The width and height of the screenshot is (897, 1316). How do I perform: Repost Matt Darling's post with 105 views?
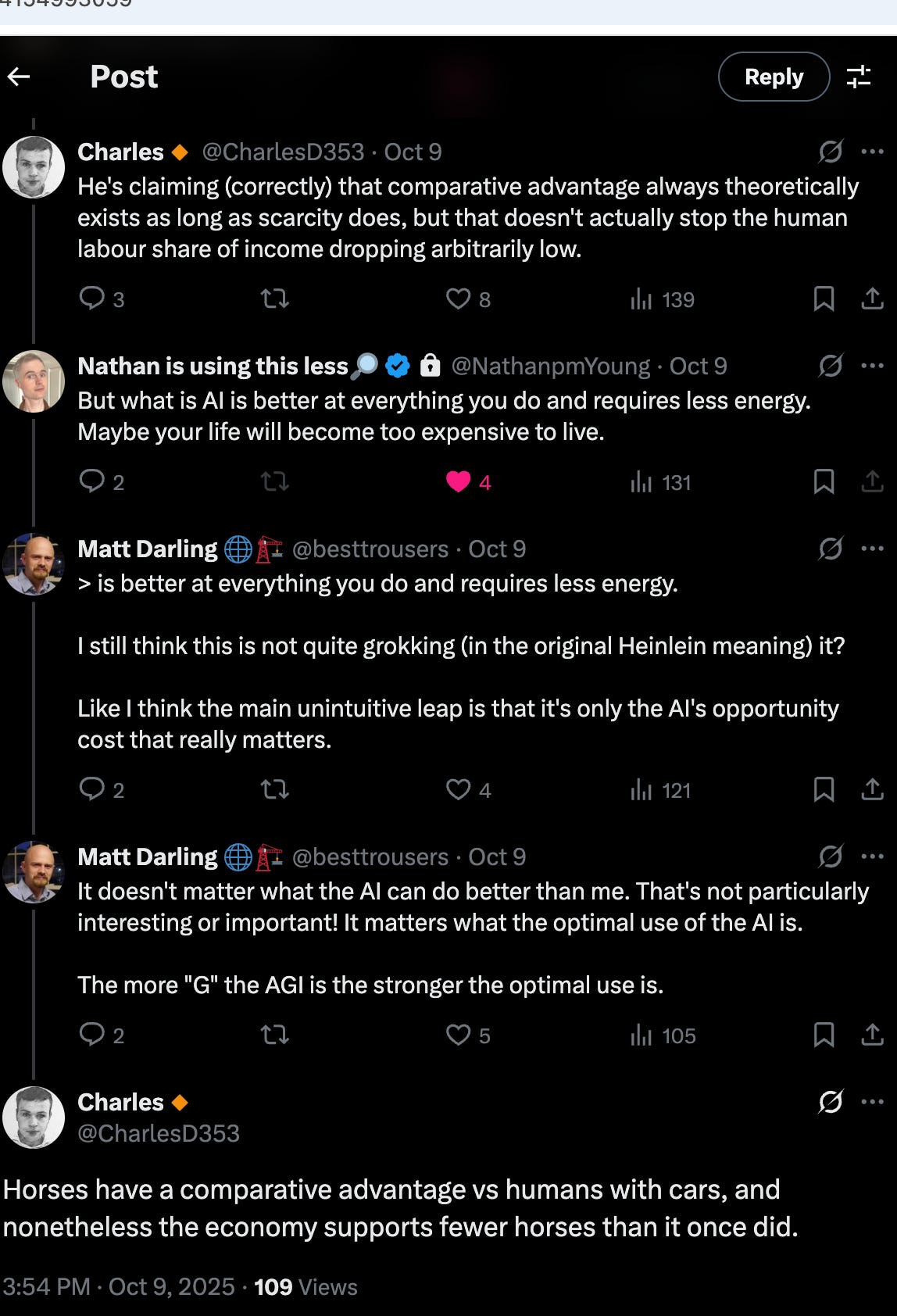tap(274, 1035)
